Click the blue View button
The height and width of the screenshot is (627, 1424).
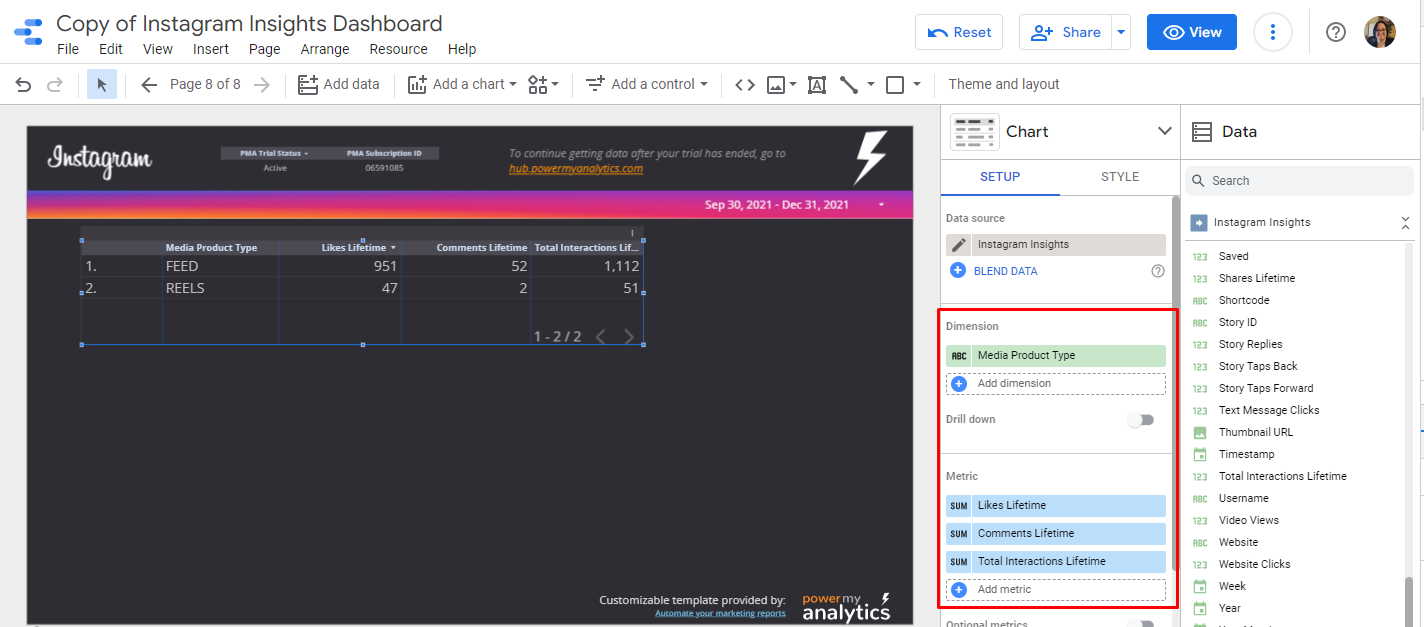point(1191,32)
